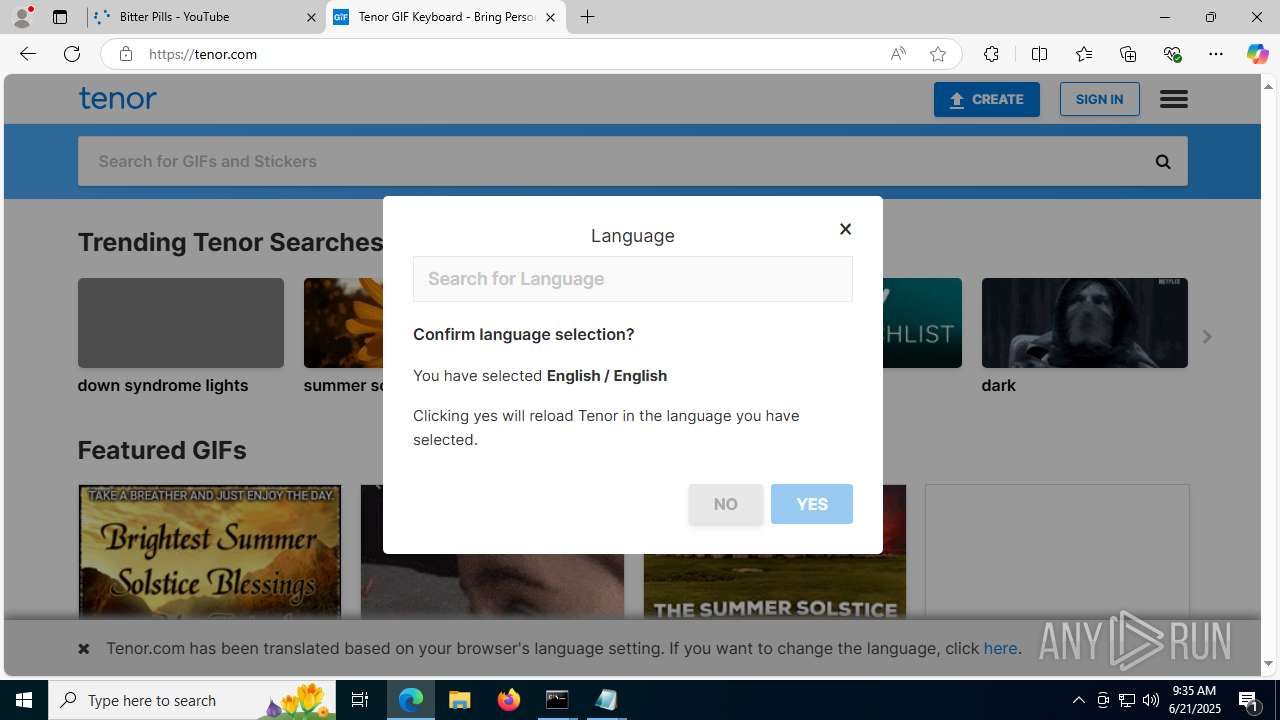Screen dimensions: 1280x720
Task: Click the Search for Language field
Action: [632, 279]
